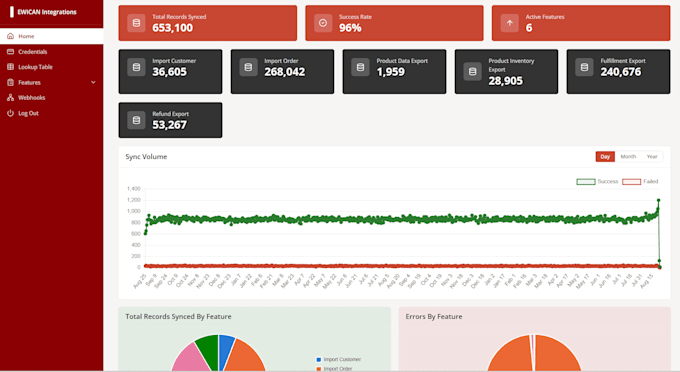This screenshot has width=680, height=372.
Task: Click the 1,959 Product Data Export value
Action: click(391, 72)
